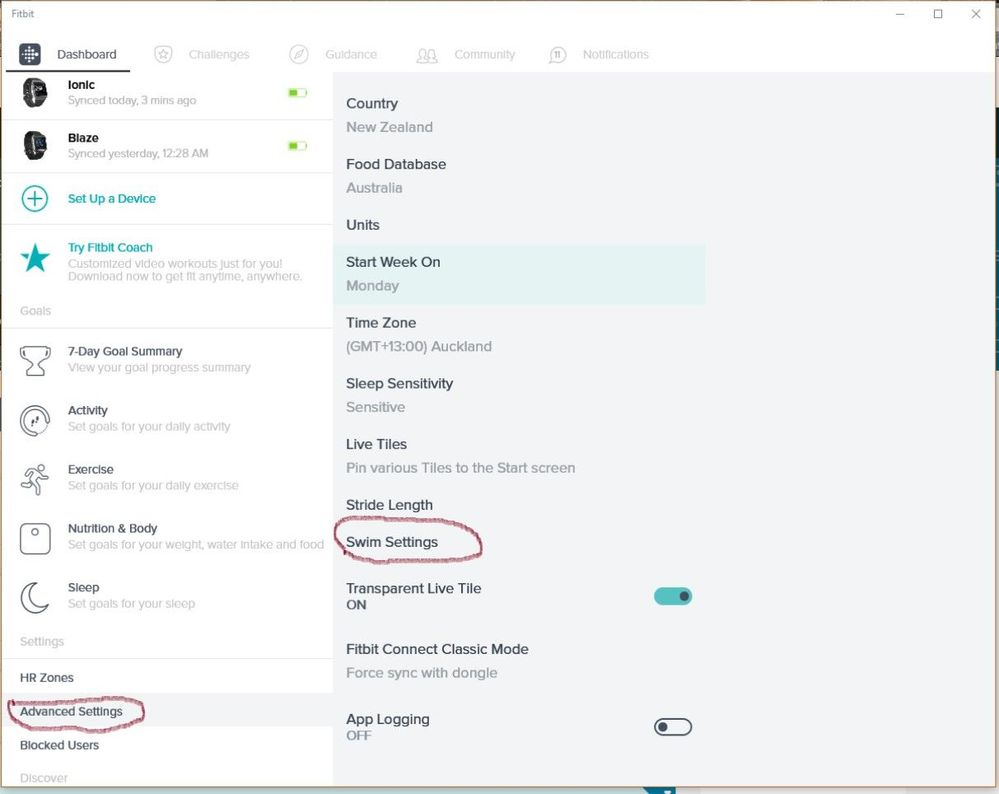This screenshot has width=999, height=794.
Task: Maximize the Fitbit window
Action: pos(938,14)
